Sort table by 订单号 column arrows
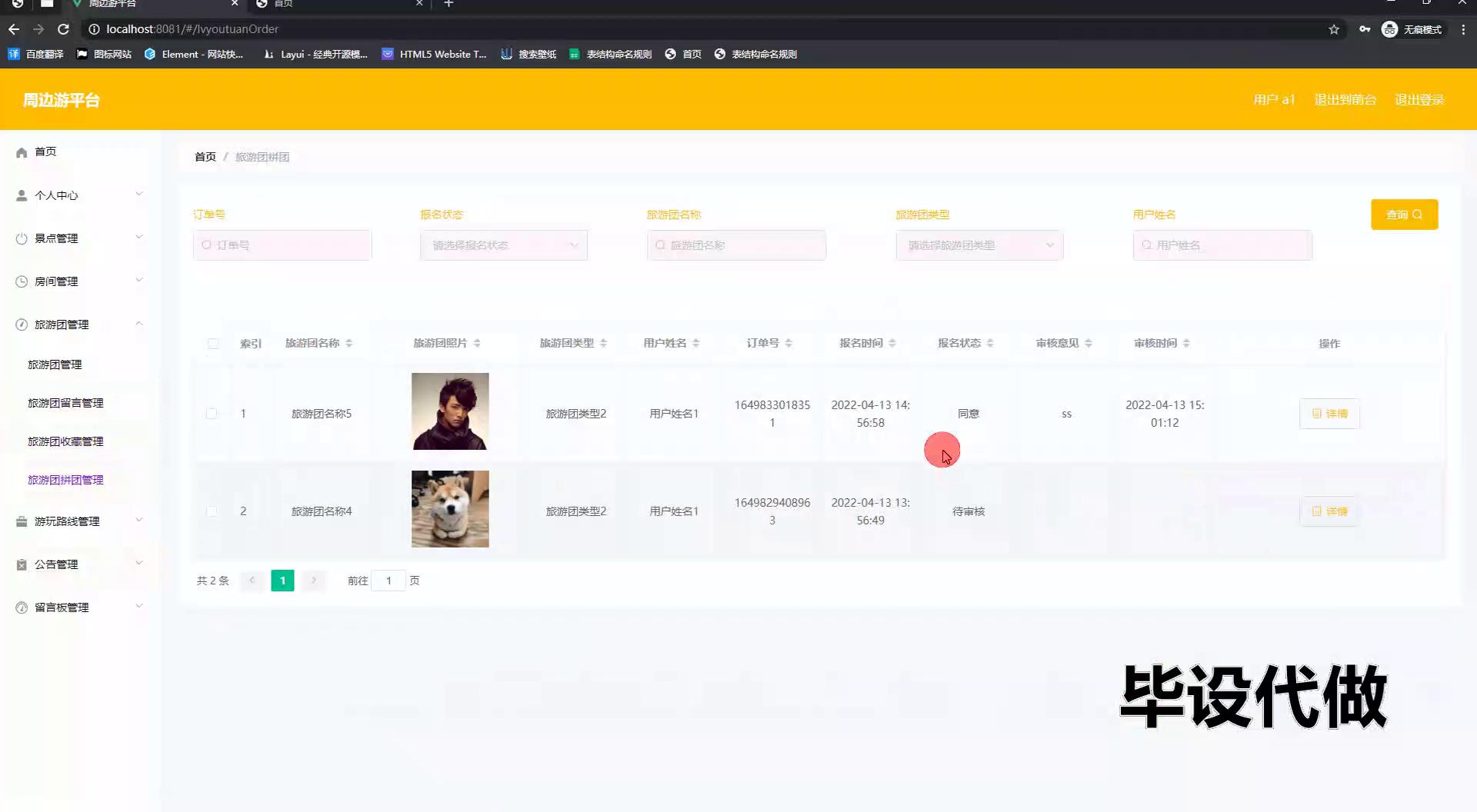1477x812 pixels. tap(789, 343)
